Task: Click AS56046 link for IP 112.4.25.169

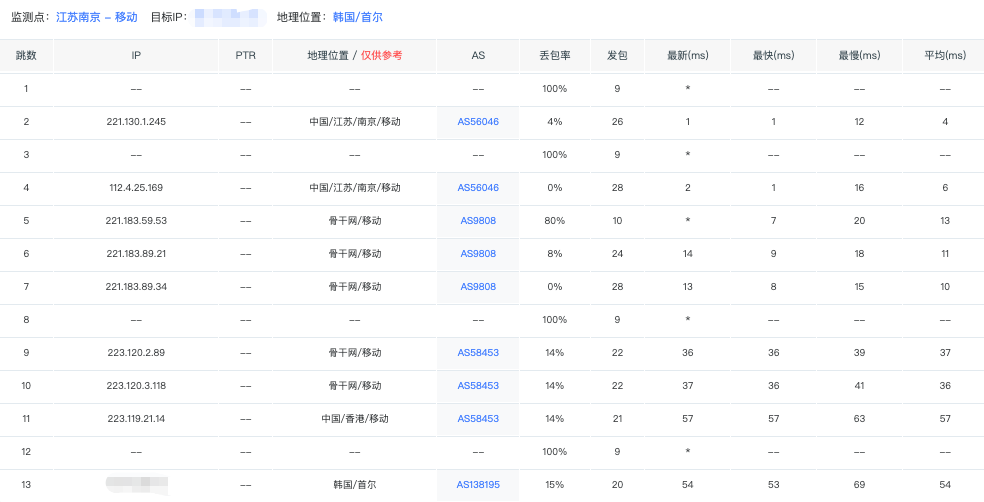Action: pyautogui.click(x=478, y=187)
